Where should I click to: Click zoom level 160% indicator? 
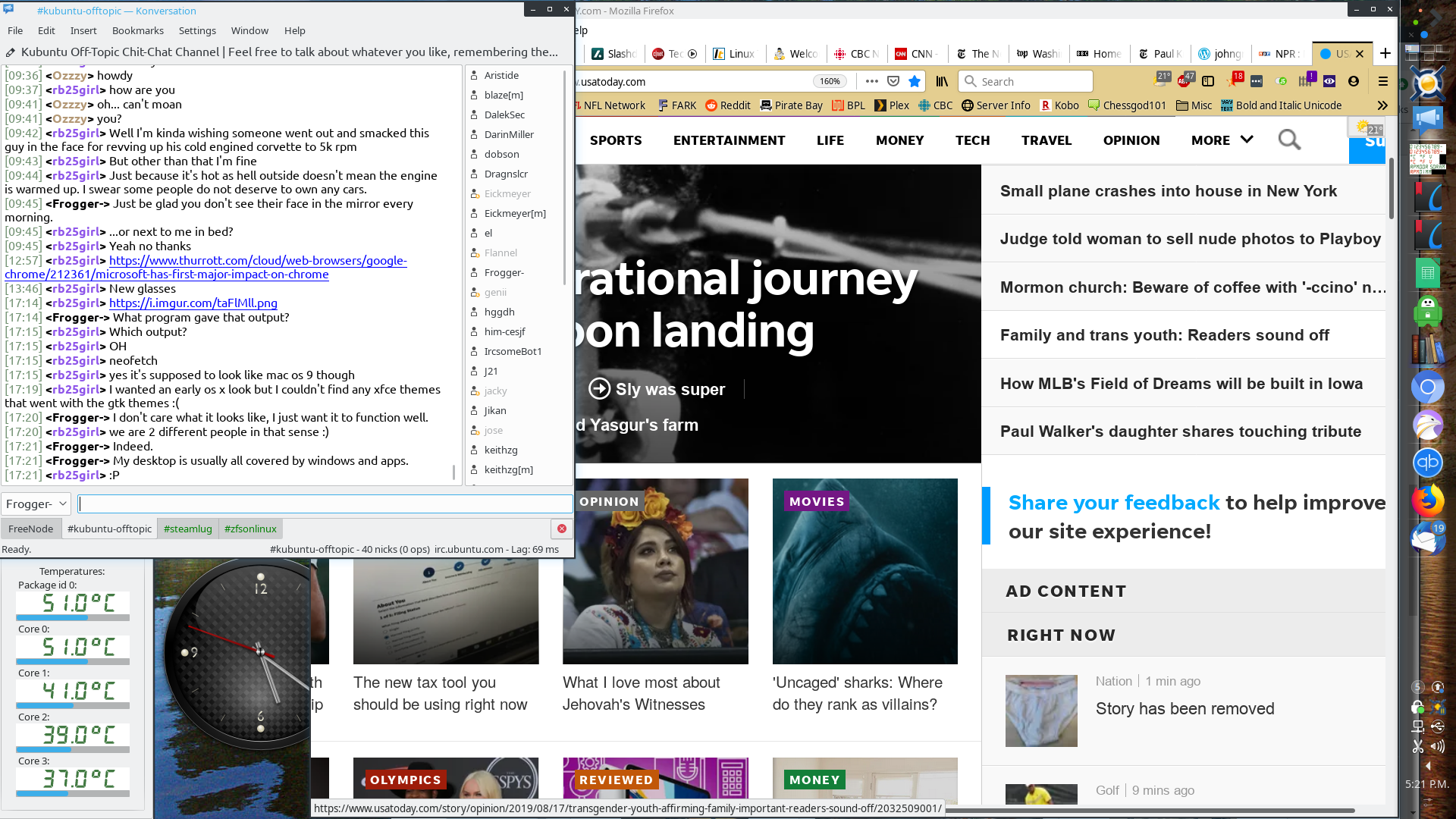click(x=830, y=81)
